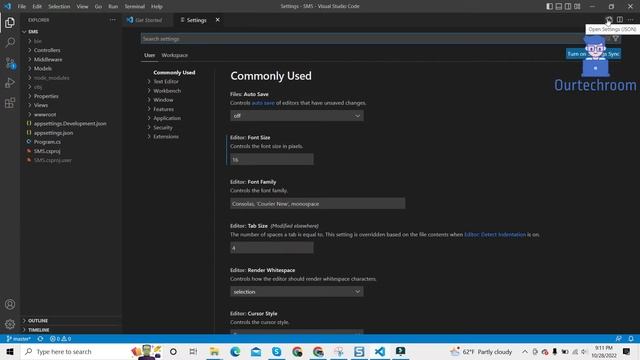Open Skype from the taskbar
This screenshot has height=360, width=640.
277,351
